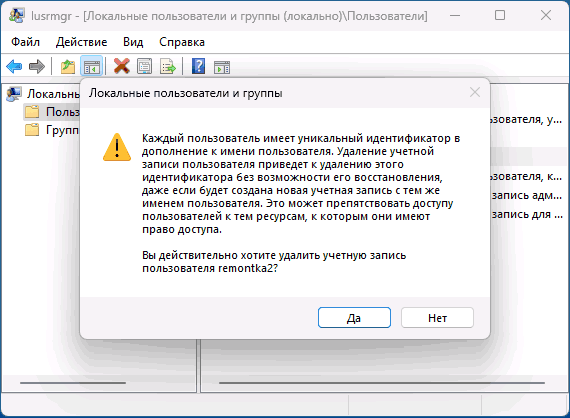Select the Группы folder in the tree

[52, 130]
